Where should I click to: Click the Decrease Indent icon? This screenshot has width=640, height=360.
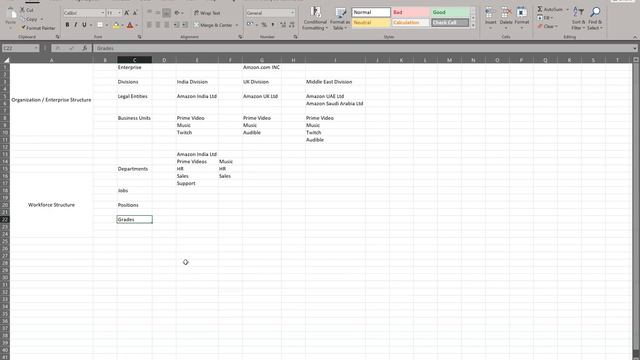click(x=176, y=25)
